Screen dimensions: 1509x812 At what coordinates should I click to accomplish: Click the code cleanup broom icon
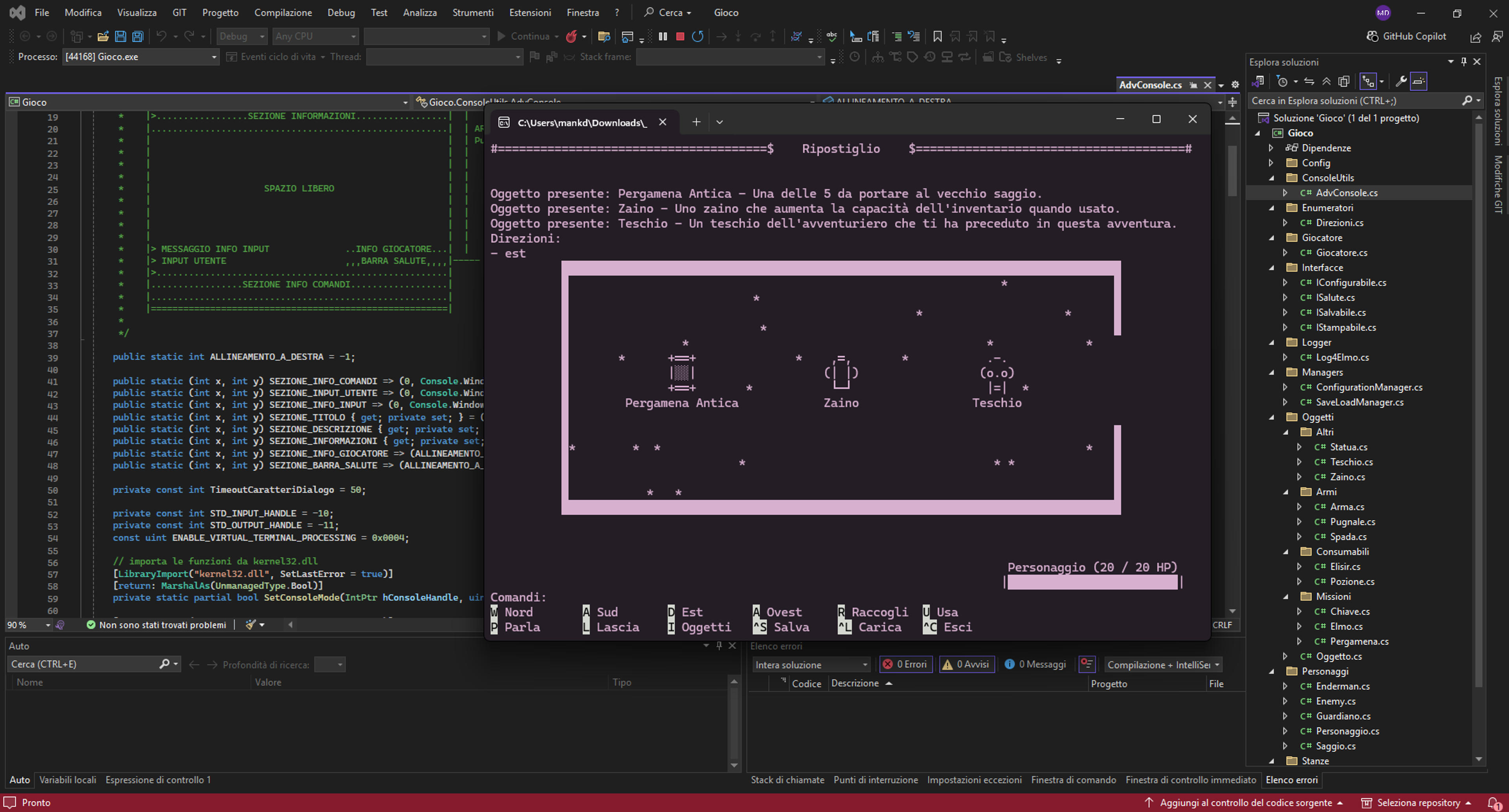point(251,625)
